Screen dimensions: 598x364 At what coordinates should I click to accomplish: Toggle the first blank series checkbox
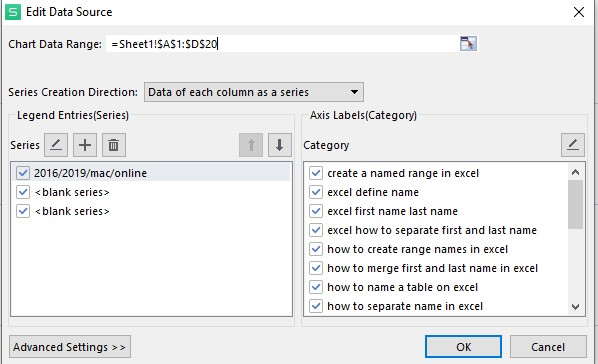pos(23,192)
